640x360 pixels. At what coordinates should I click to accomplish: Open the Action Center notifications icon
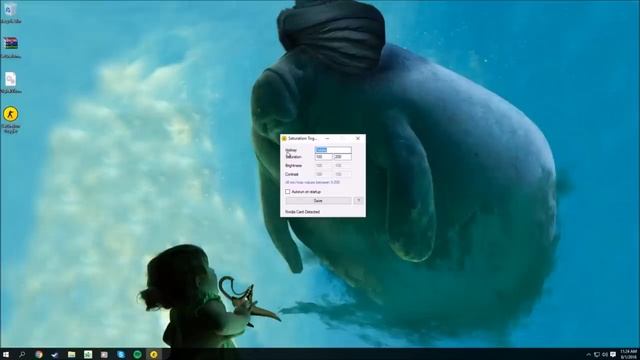pyautogui.click(x=613, y=354)
